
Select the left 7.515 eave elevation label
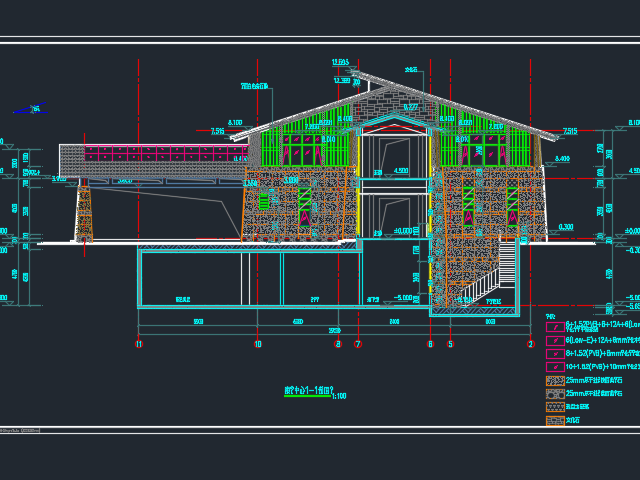coord(218,131)
